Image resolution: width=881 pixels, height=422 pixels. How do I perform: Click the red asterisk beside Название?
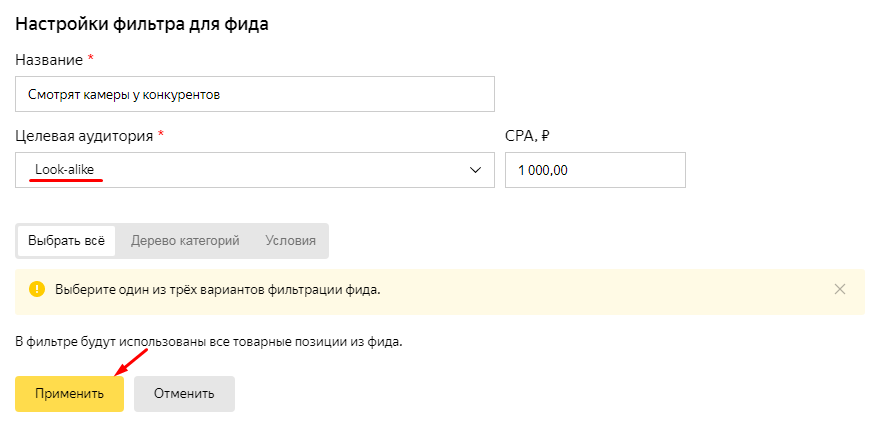point(90,58)
